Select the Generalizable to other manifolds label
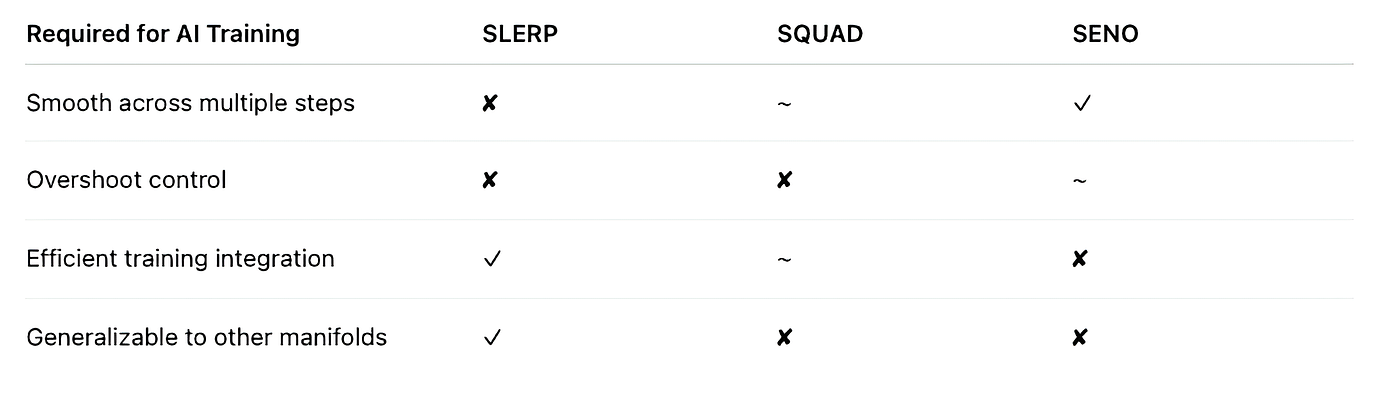 [x=206, y=338]
